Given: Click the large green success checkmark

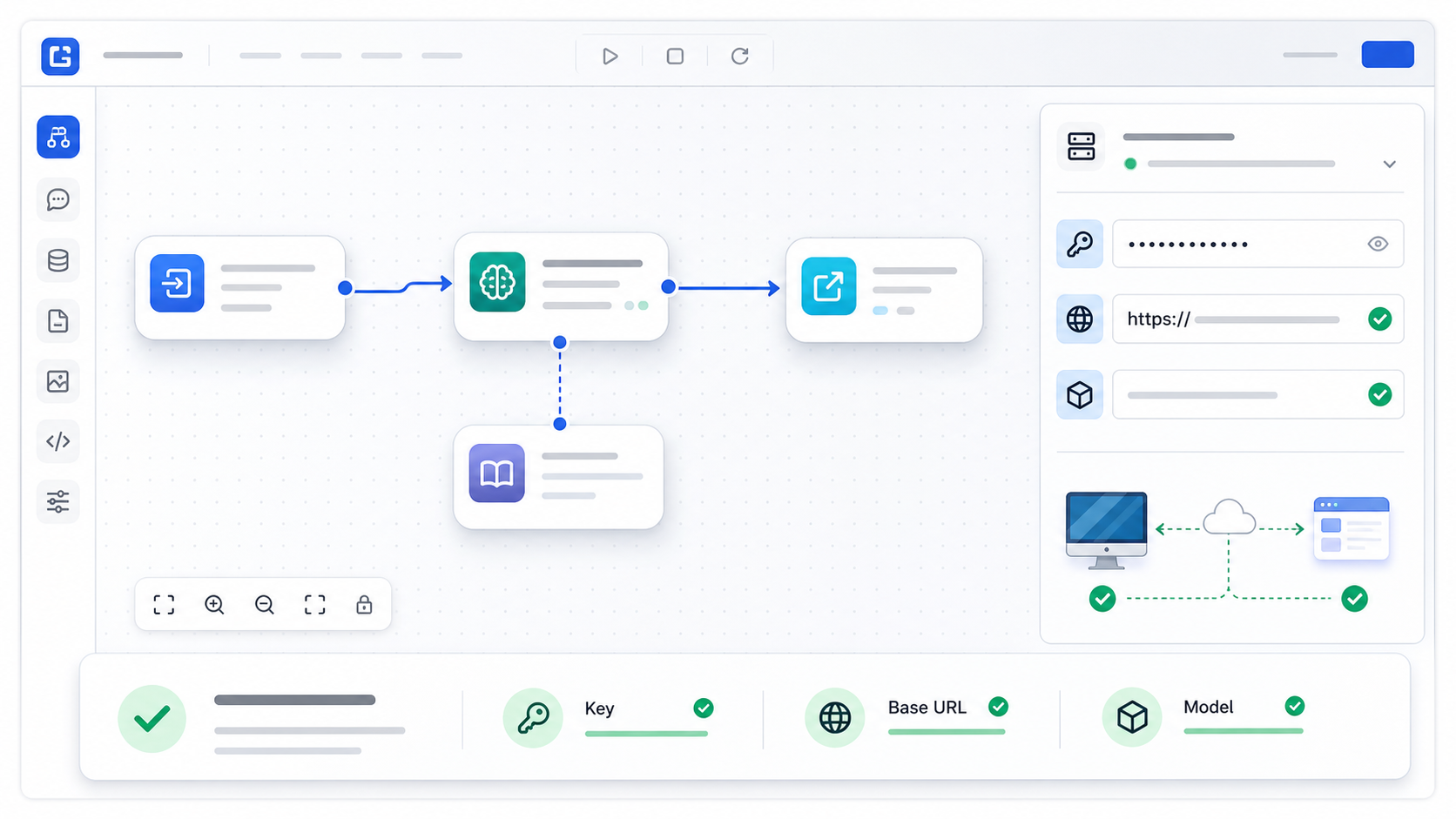Looking at the screenshot, I should coord(152,719).
